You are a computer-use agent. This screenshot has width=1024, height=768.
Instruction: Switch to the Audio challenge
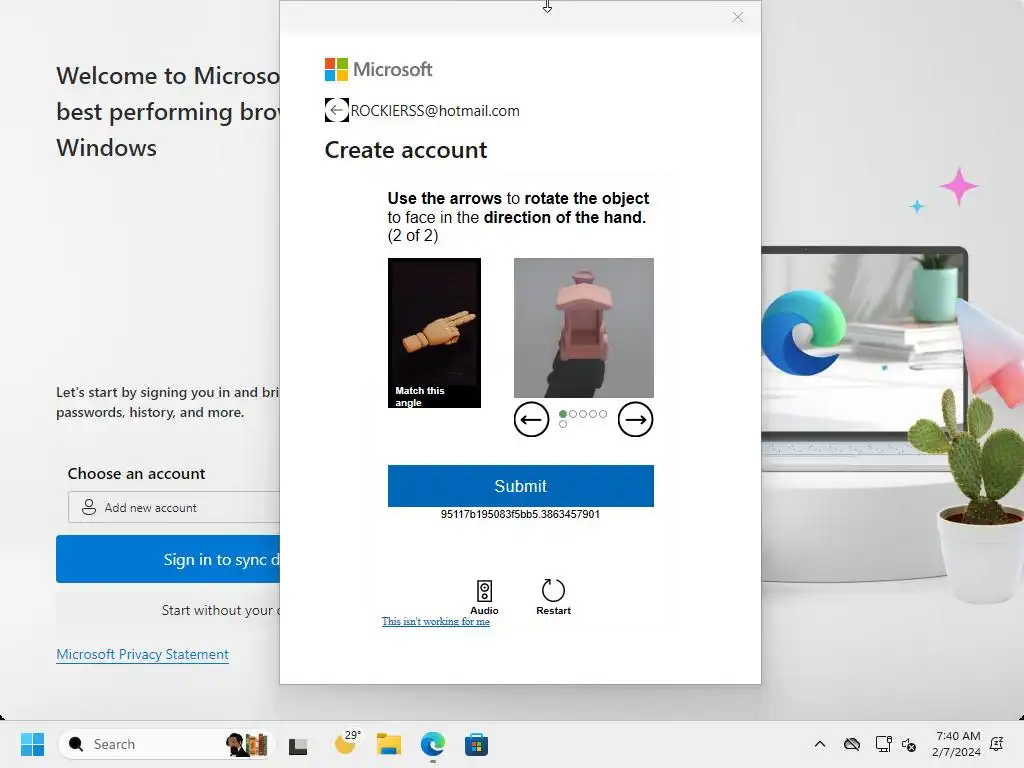tap(484, 597)
